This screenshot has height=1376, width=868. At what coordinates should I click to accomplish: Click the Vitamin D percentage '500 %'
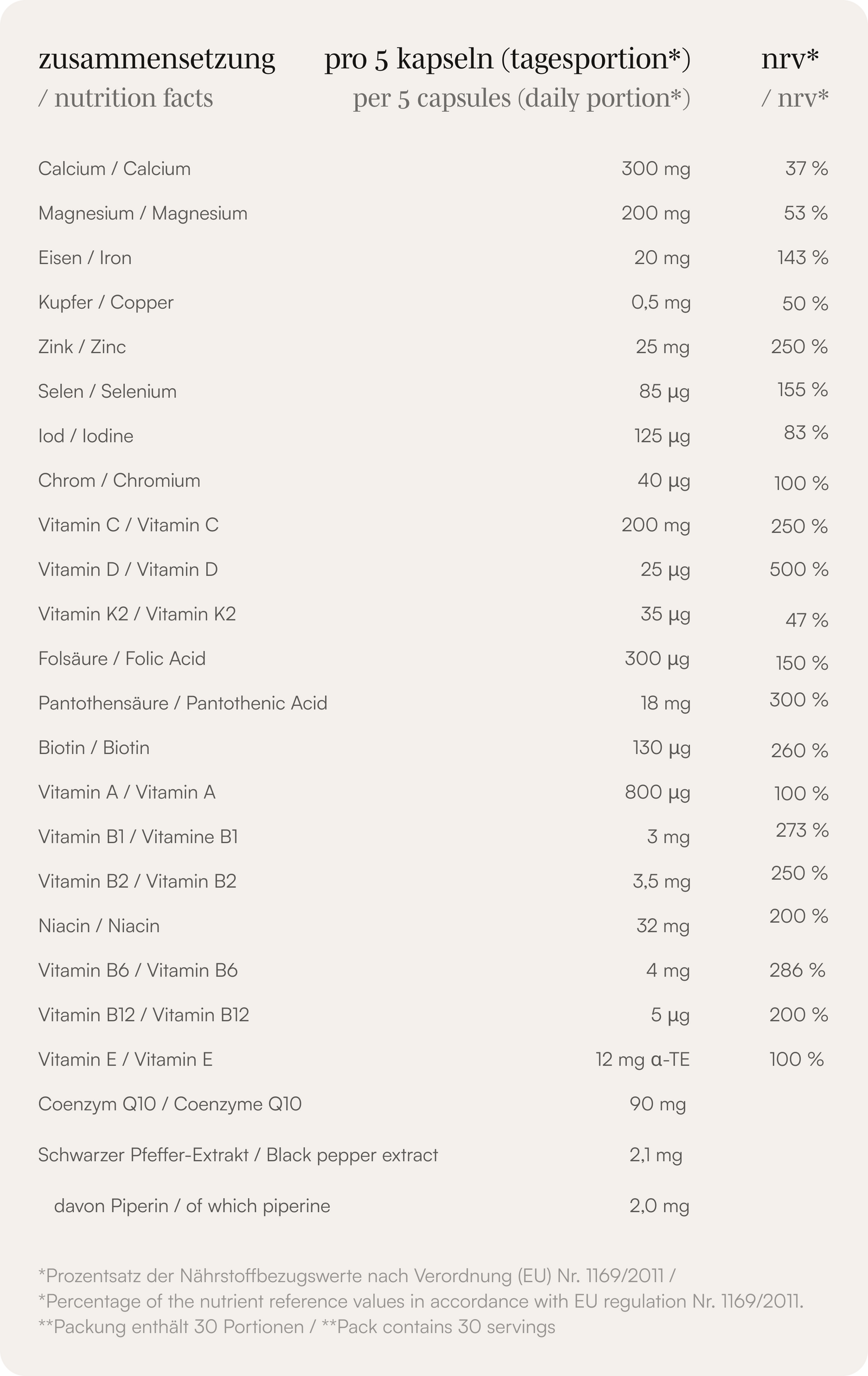pos(799,569)
